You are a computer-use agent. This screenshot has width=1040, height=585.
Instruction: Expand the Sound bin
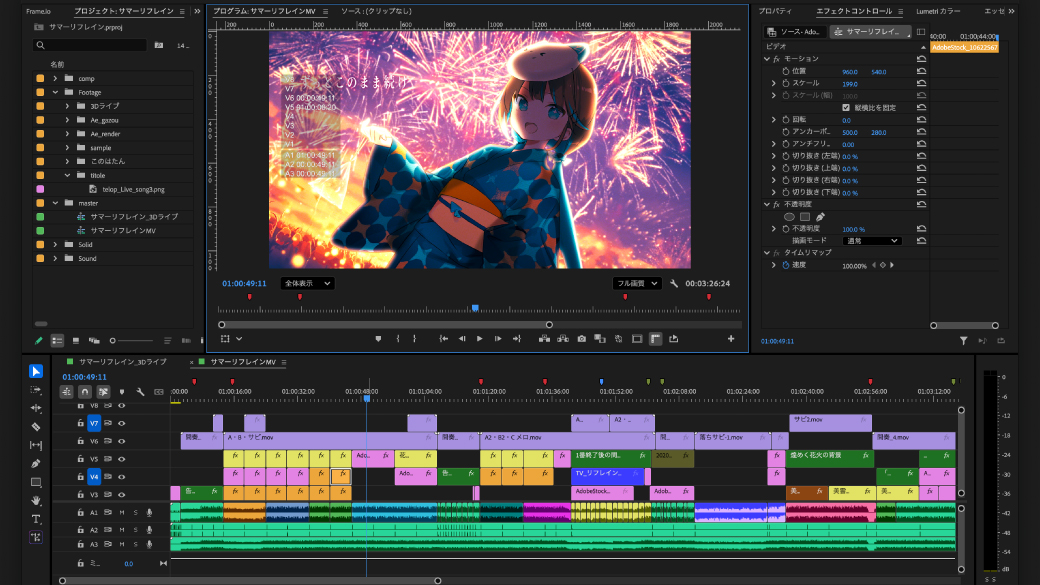pyautogui.click(x=56, y=258)
